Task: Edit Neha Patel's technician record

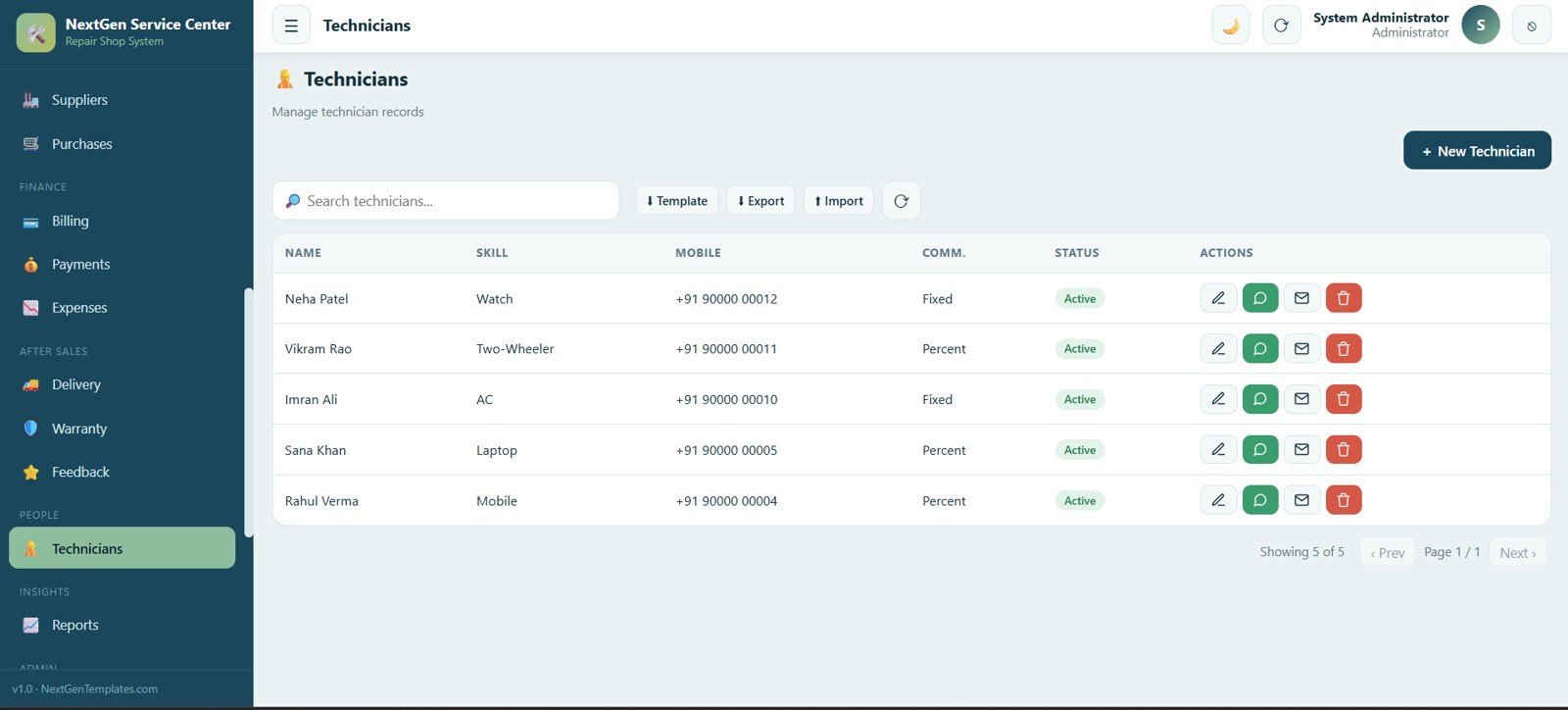Action: coord(1218,298)
